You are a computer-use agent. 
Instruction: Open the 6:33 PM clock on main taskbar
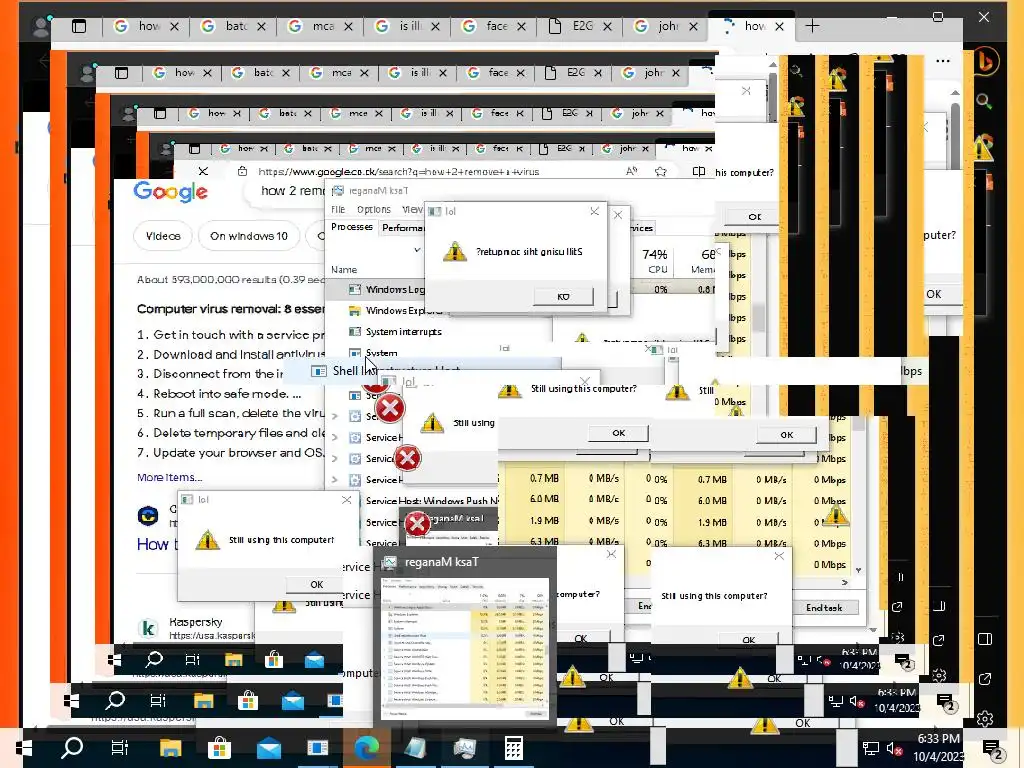point(938,748)
